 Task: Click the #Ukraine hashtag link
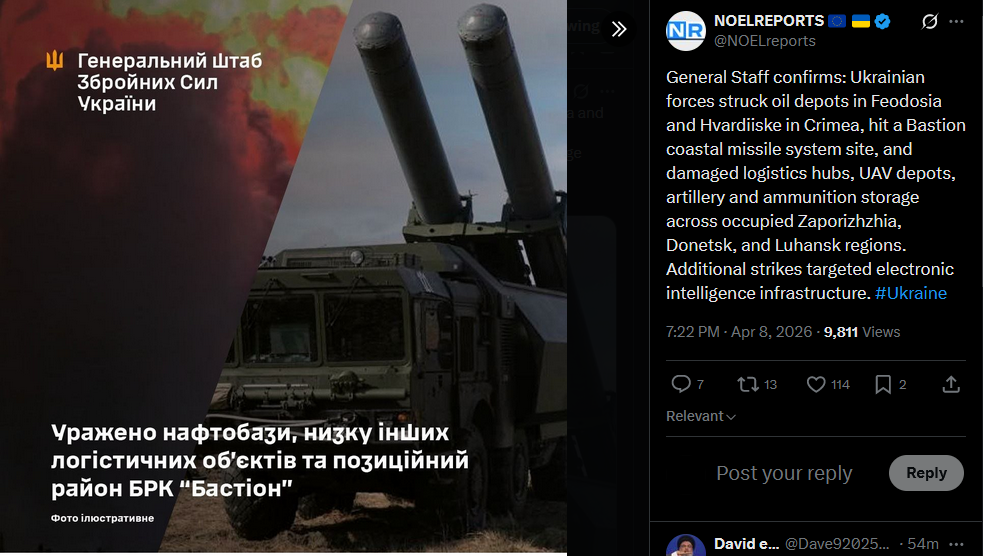click(910, 293)
